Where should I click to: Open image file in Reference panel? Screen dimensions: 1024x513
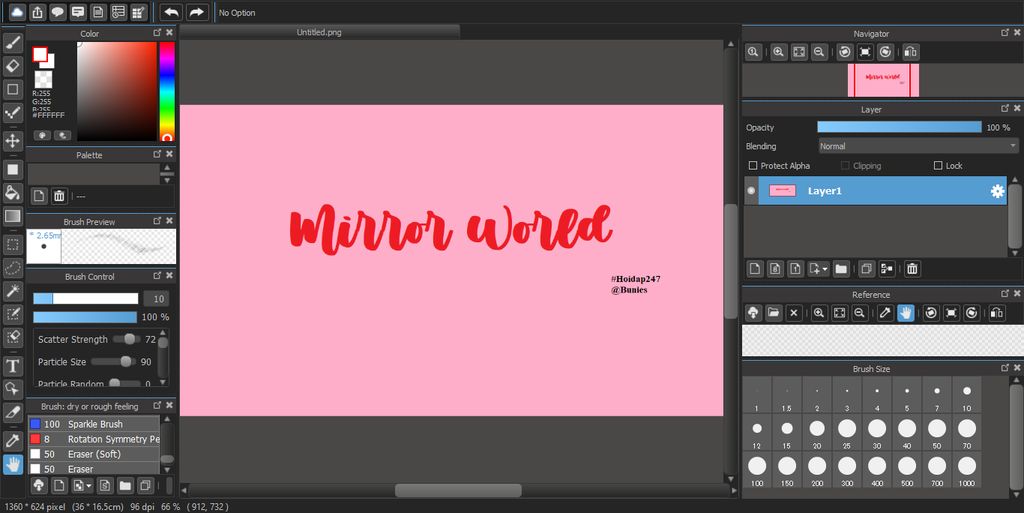[x=774, y=313]
